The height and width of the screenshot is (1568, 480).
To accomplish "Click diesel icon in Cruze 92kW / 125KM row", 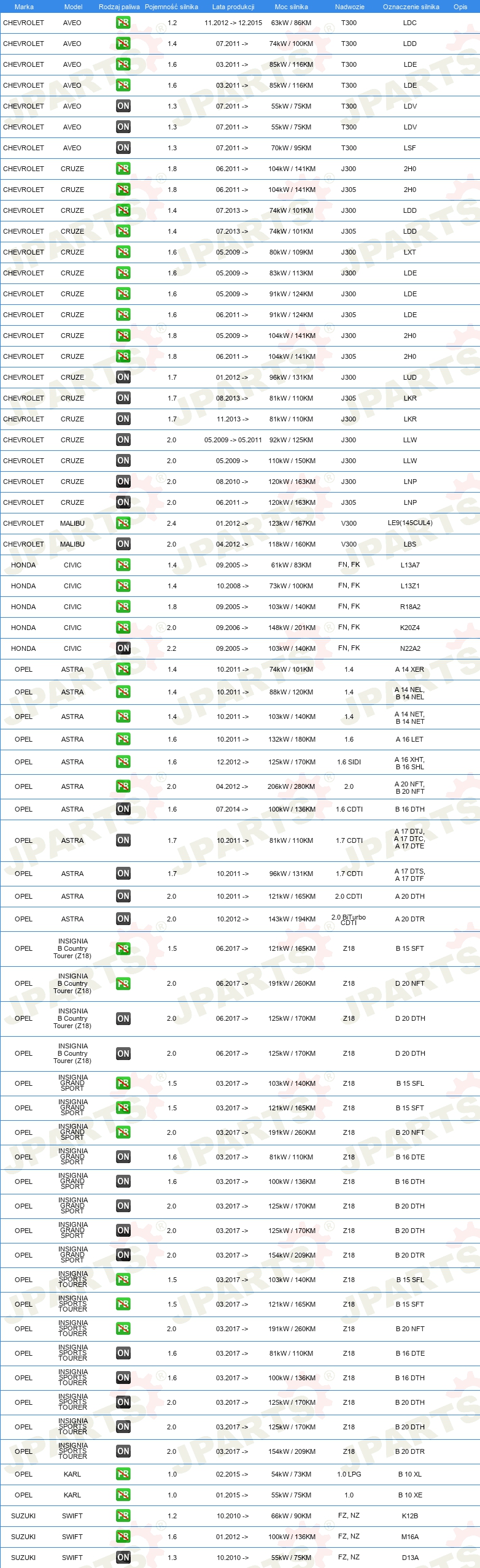I will click(123, 440).
